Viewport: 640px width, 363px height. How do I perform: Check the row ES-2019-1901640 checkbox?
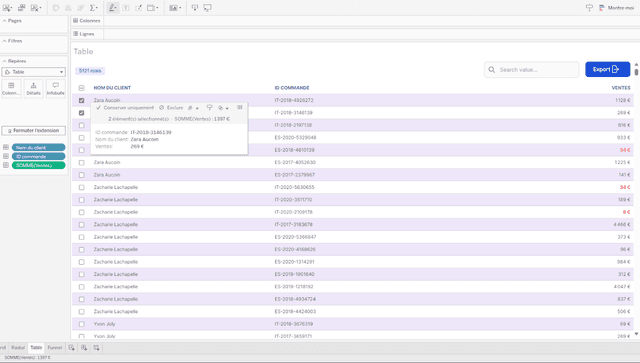(82, 274)
